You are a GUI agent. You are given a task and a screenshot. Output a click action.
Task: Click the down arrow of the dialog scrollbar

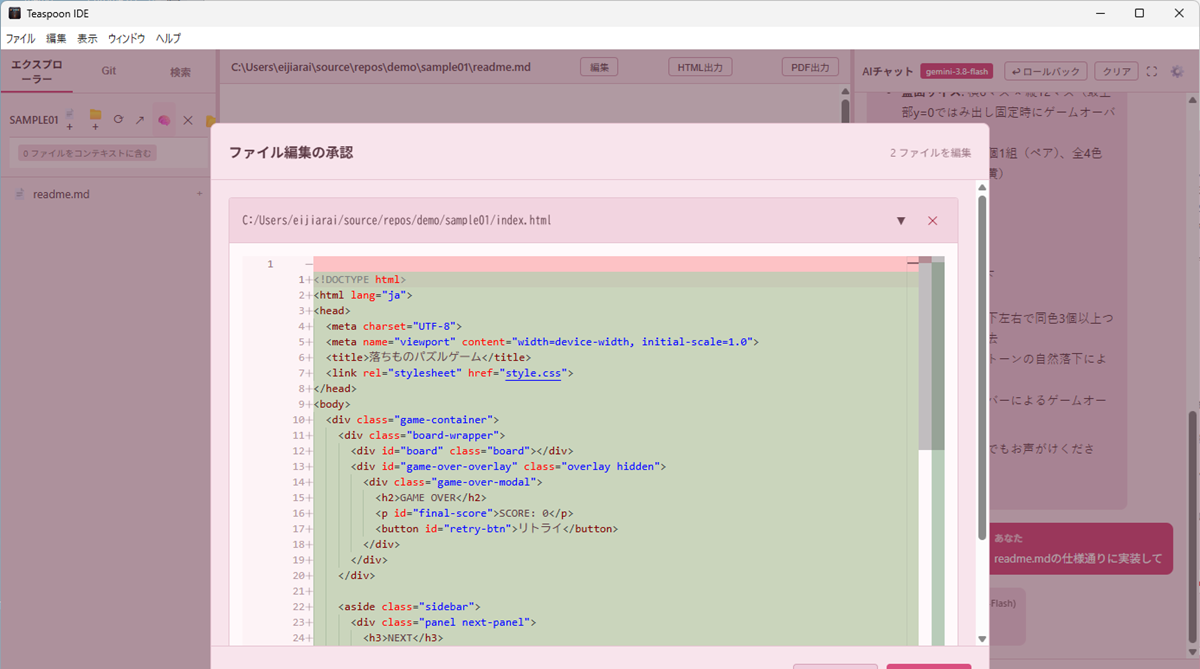[x=982, y=639]
